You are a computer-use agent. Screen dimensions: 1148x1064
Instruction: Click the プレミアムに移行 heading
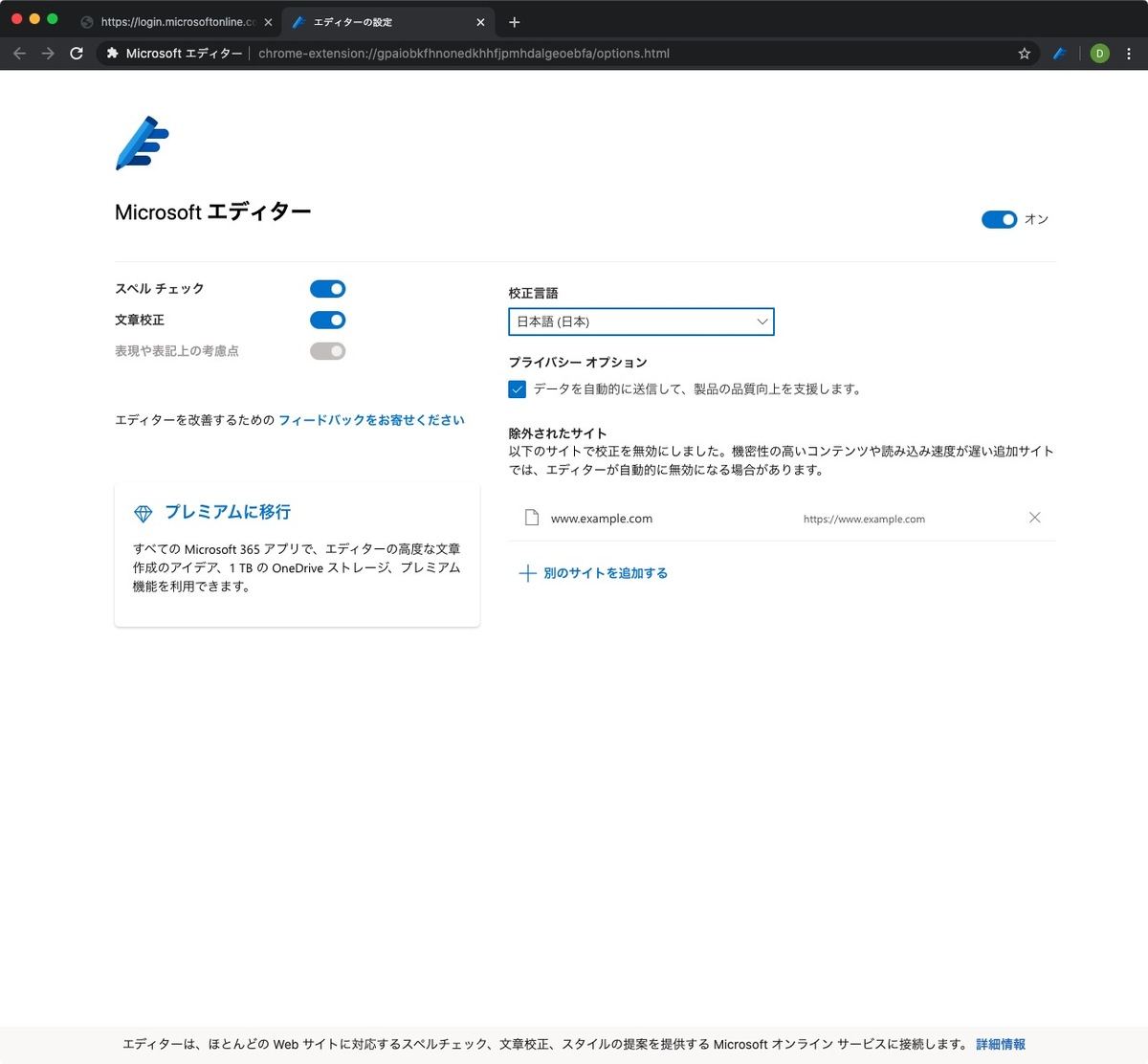(x=228, y=512)
